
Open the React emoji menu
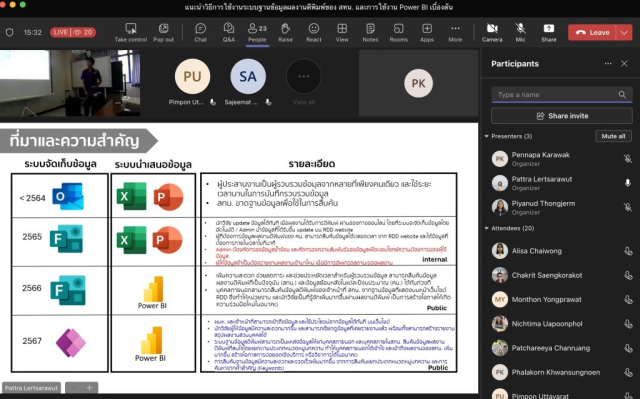click(x=313, y=33)
